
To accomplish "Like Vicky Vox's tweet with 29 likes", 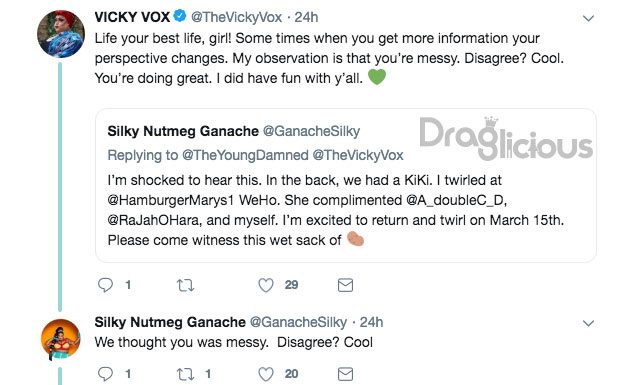I will point(266,285).
